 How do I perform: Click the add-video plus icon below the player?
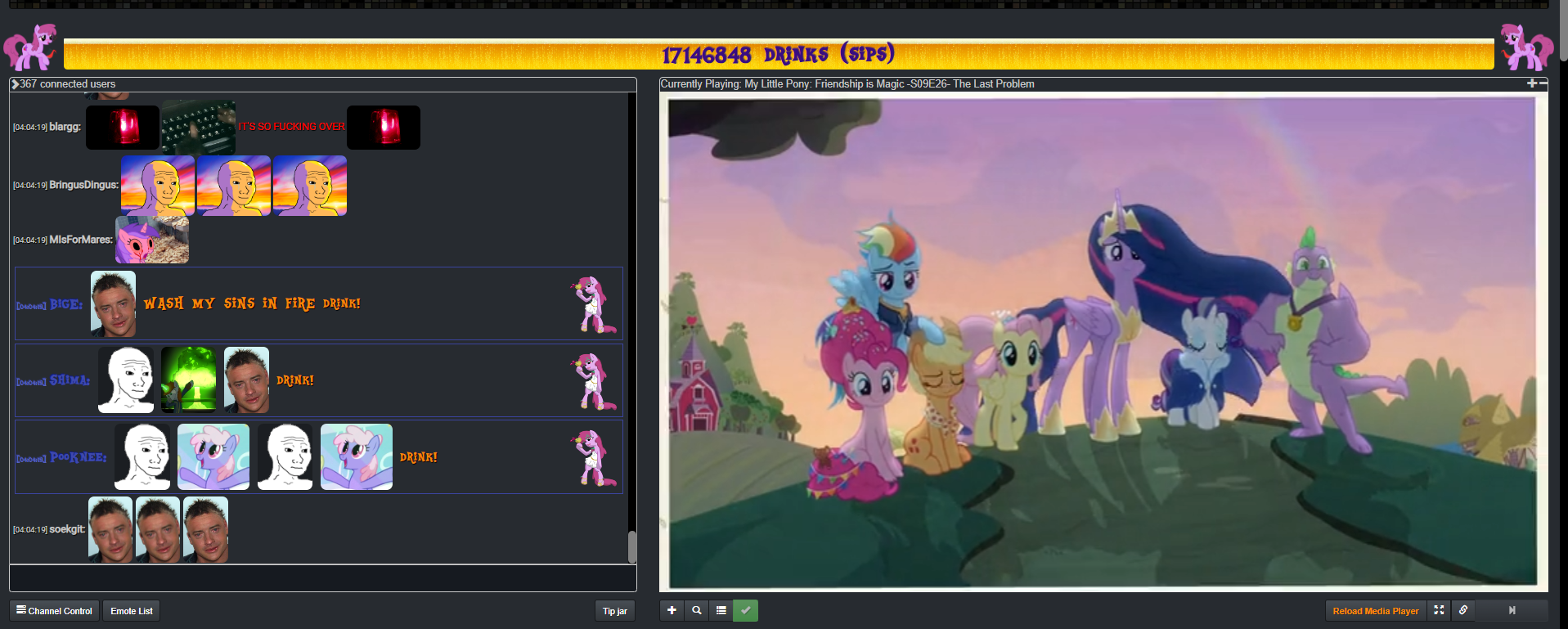[x=672, y=610]
